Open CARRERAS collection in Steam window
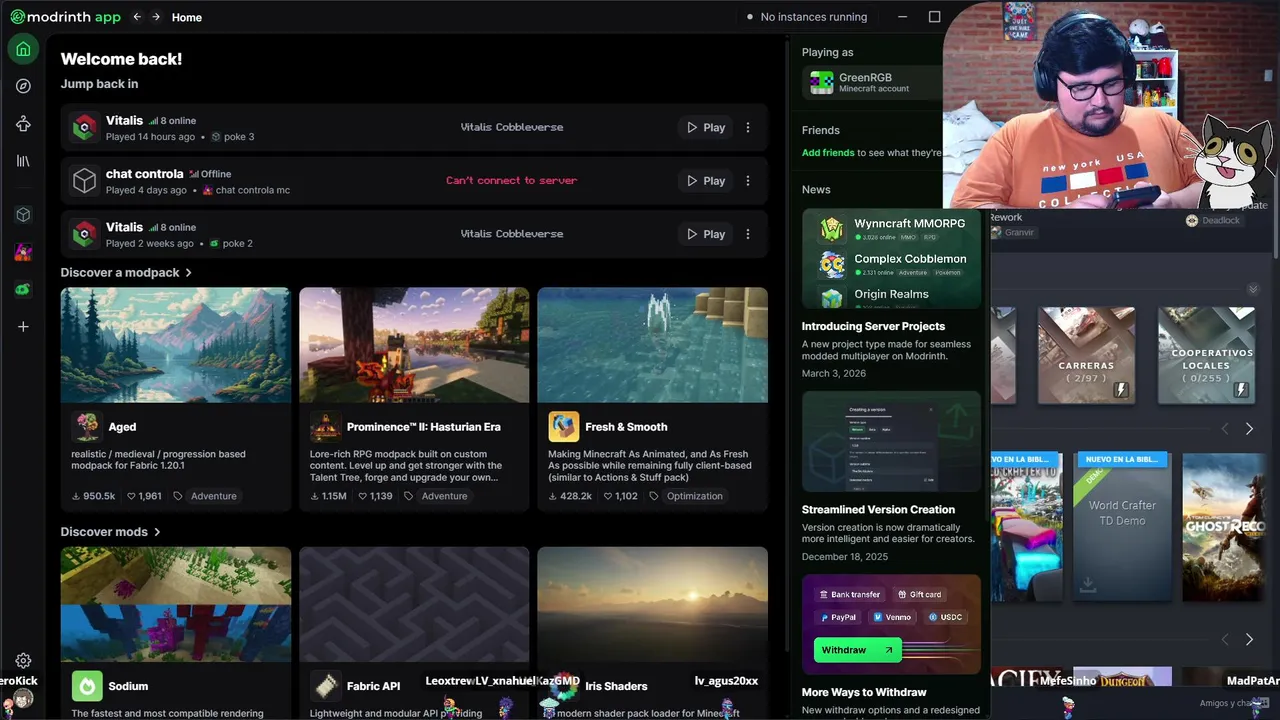This screenshot has width=1280, height=720. tap(1086, 356)
